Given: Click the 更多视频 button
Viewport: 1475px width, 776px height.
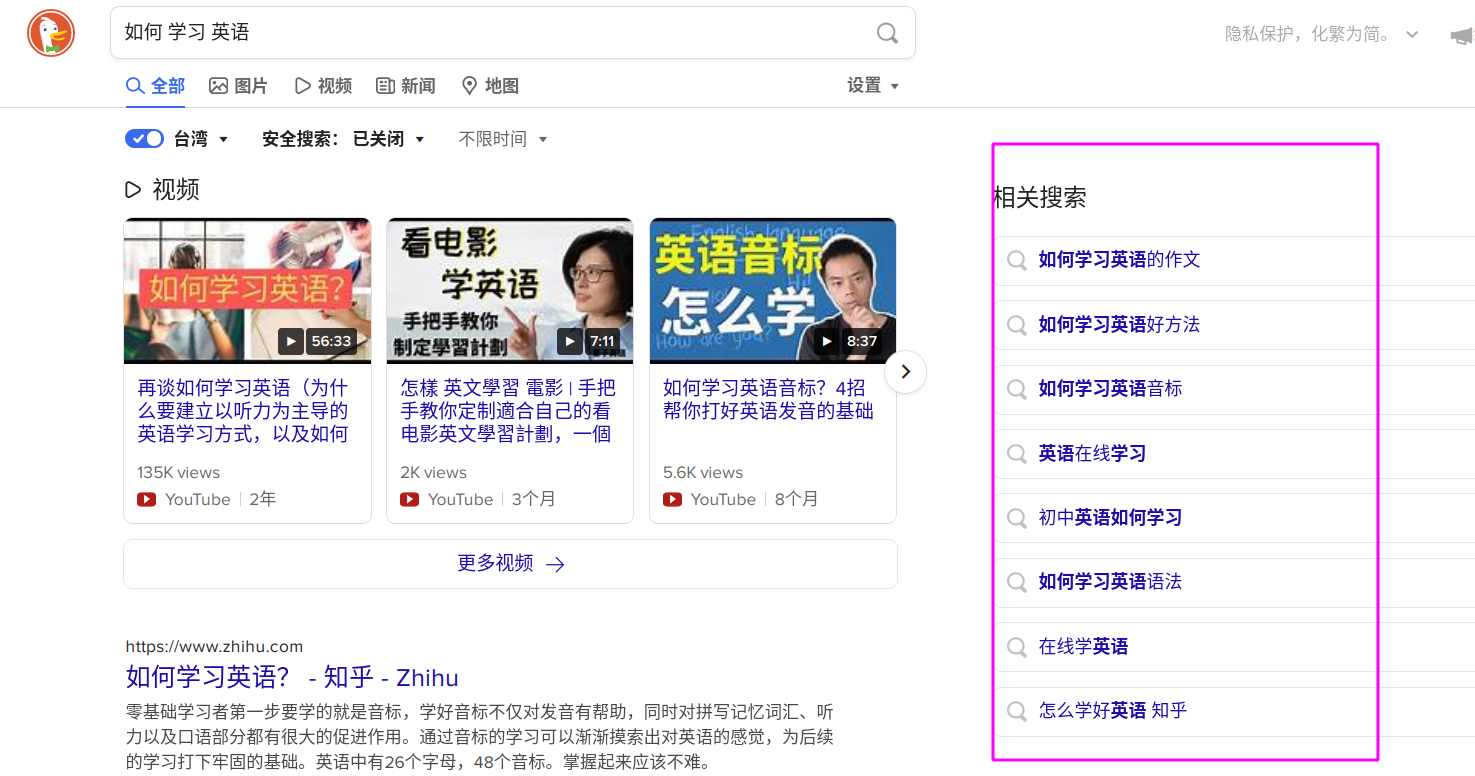Looking at the screenshot, I should click(510, 564).
